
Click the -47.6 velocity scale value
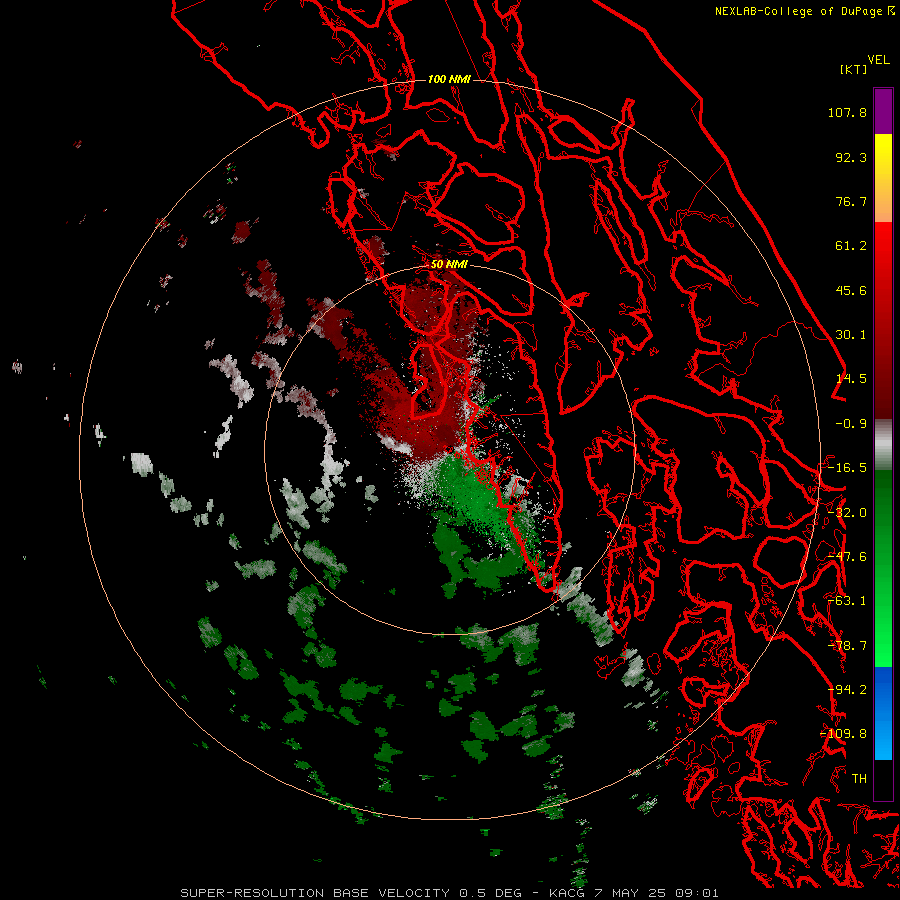coord(847,557)
